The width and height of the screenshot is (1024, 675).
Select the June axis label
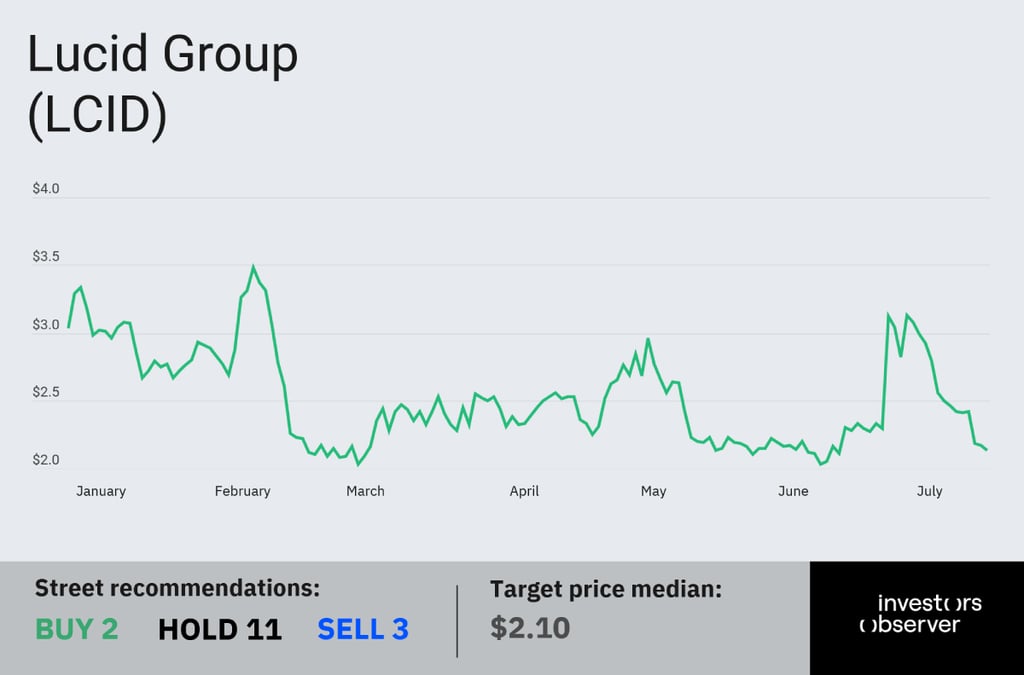(x=793, y=491)
